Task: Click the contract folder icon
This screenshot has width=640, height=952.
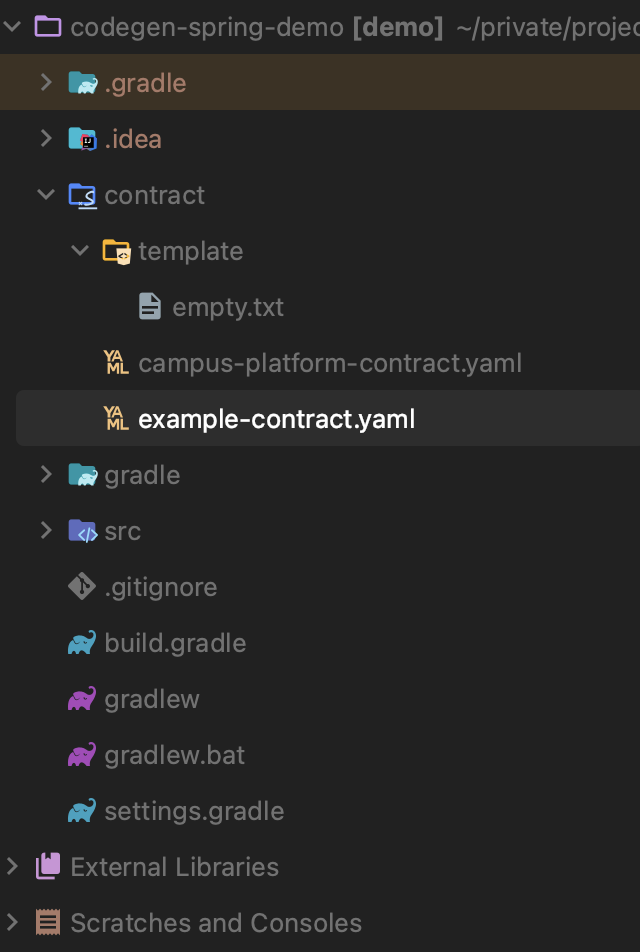Action: (x=82, y=195)
